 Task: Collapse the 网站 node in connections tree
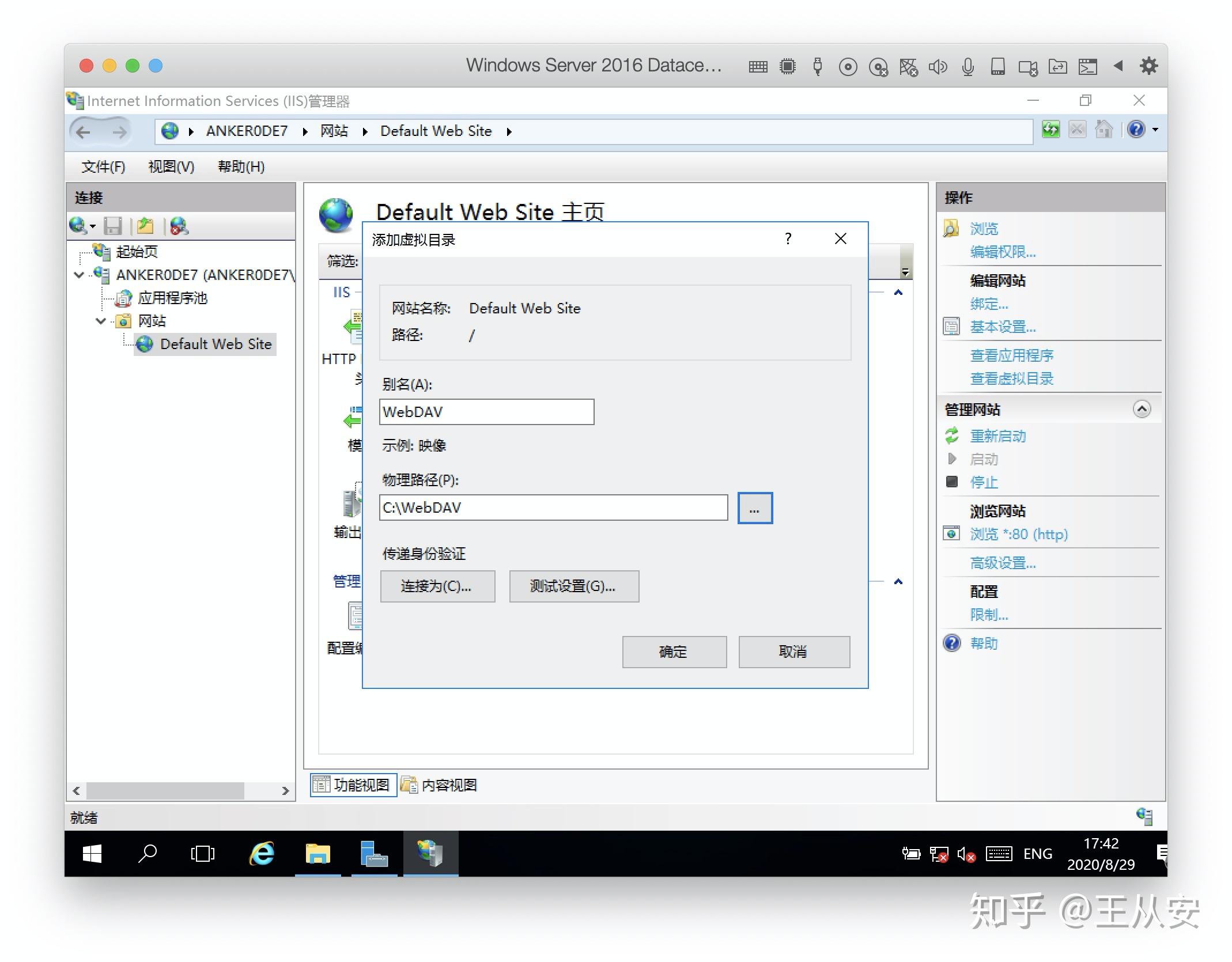pos(100,321)
